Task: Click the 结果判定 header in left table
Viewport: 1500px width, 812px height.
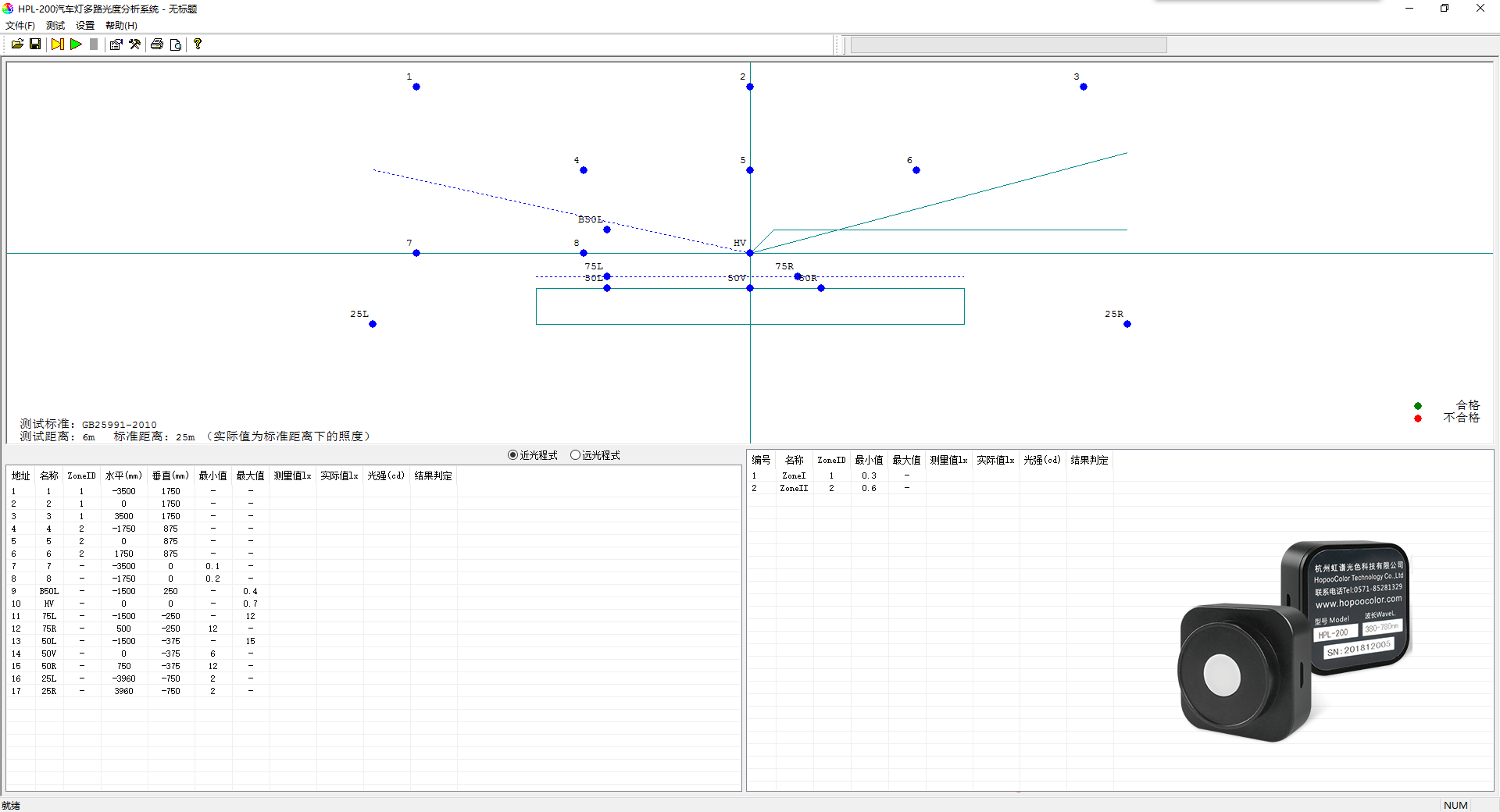Action: pyautogui.click(x=433, y=475)
